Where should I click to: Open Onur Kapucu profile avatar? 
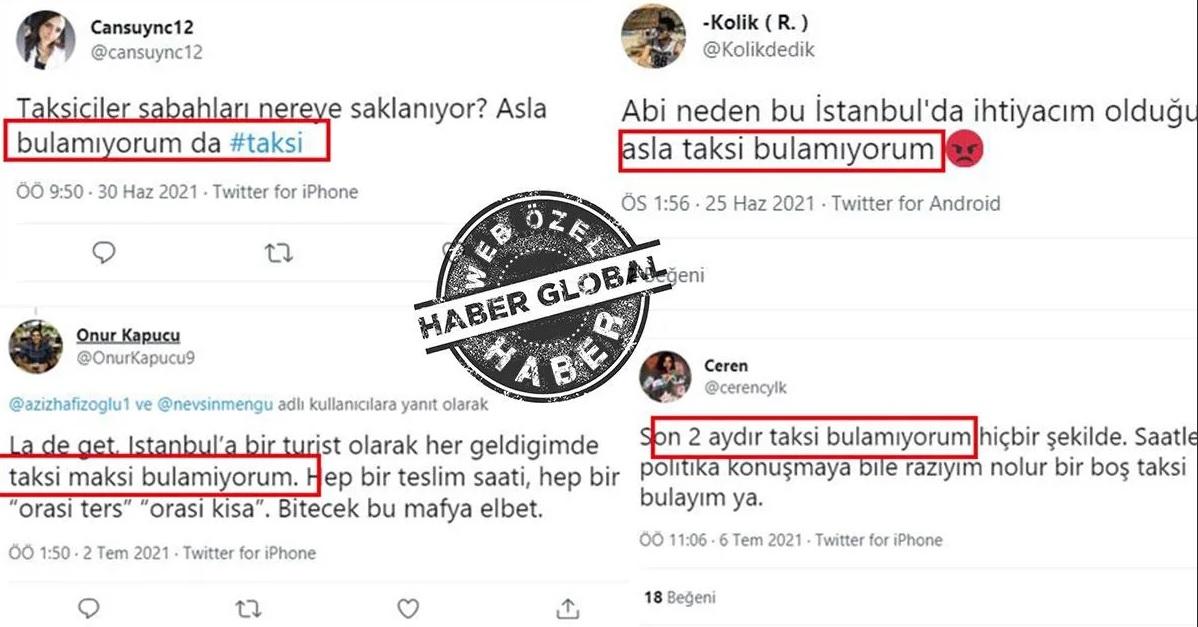(36, 347)
